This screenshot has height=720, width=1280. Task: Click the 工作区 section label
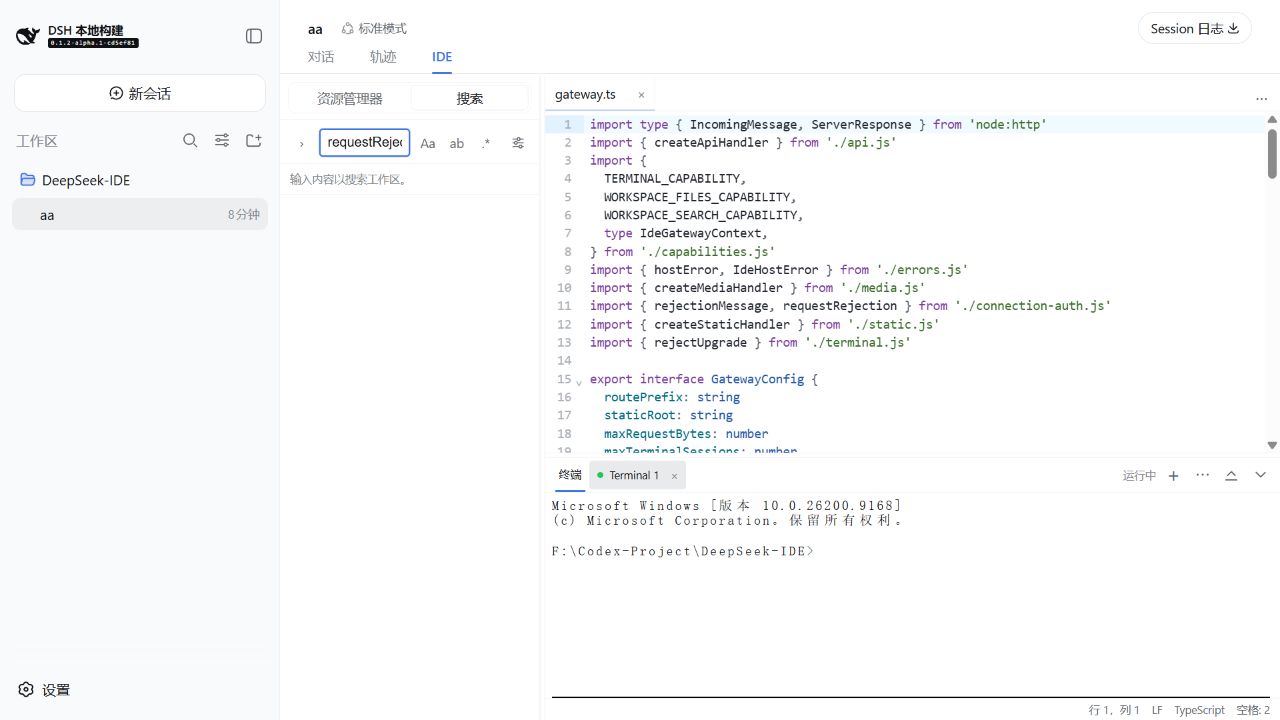coord(37,141)
